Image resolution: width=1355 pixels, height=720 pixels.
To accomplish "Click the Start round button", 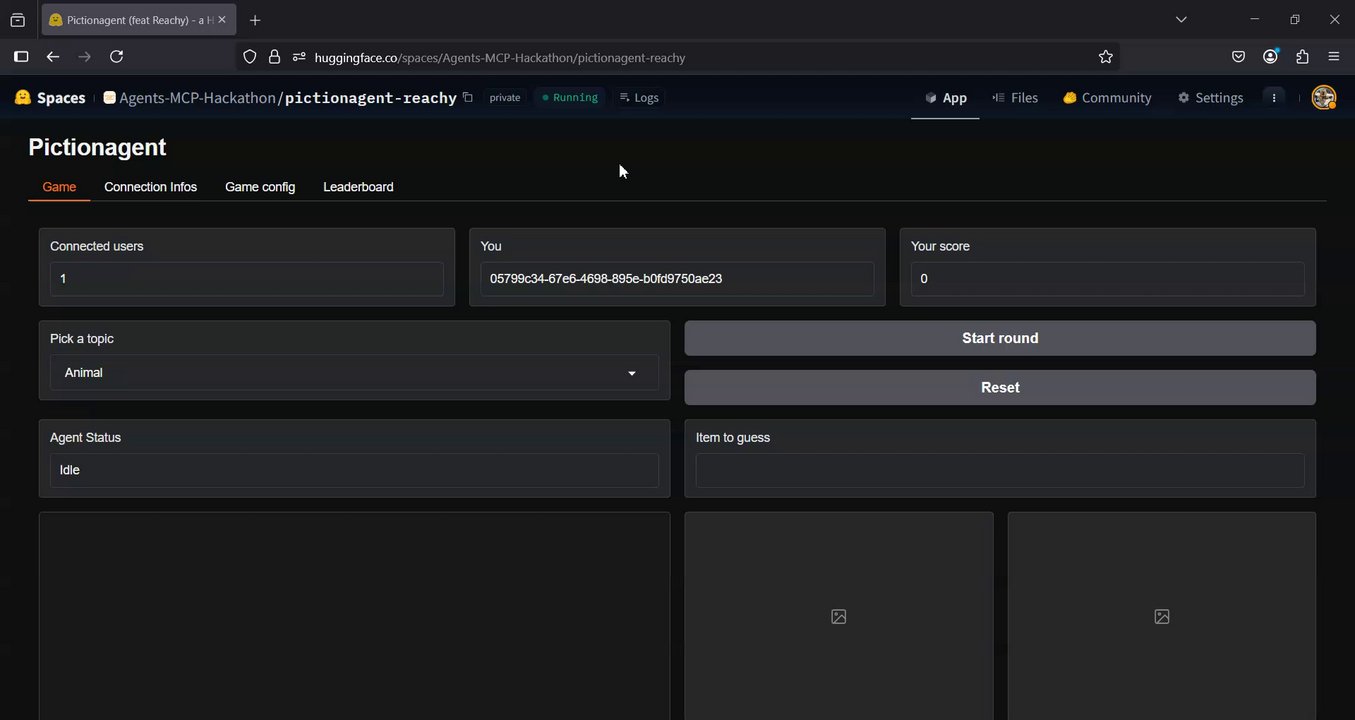I will point(1000,338).
